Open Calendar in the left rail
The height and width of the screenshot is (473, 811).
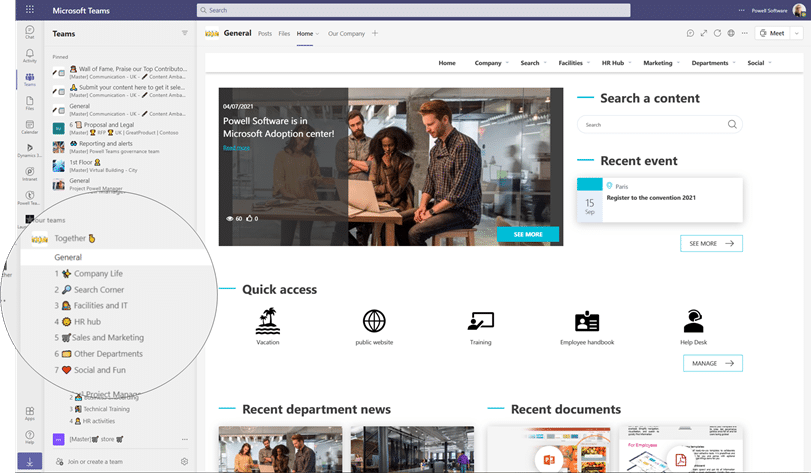(29, 127)
